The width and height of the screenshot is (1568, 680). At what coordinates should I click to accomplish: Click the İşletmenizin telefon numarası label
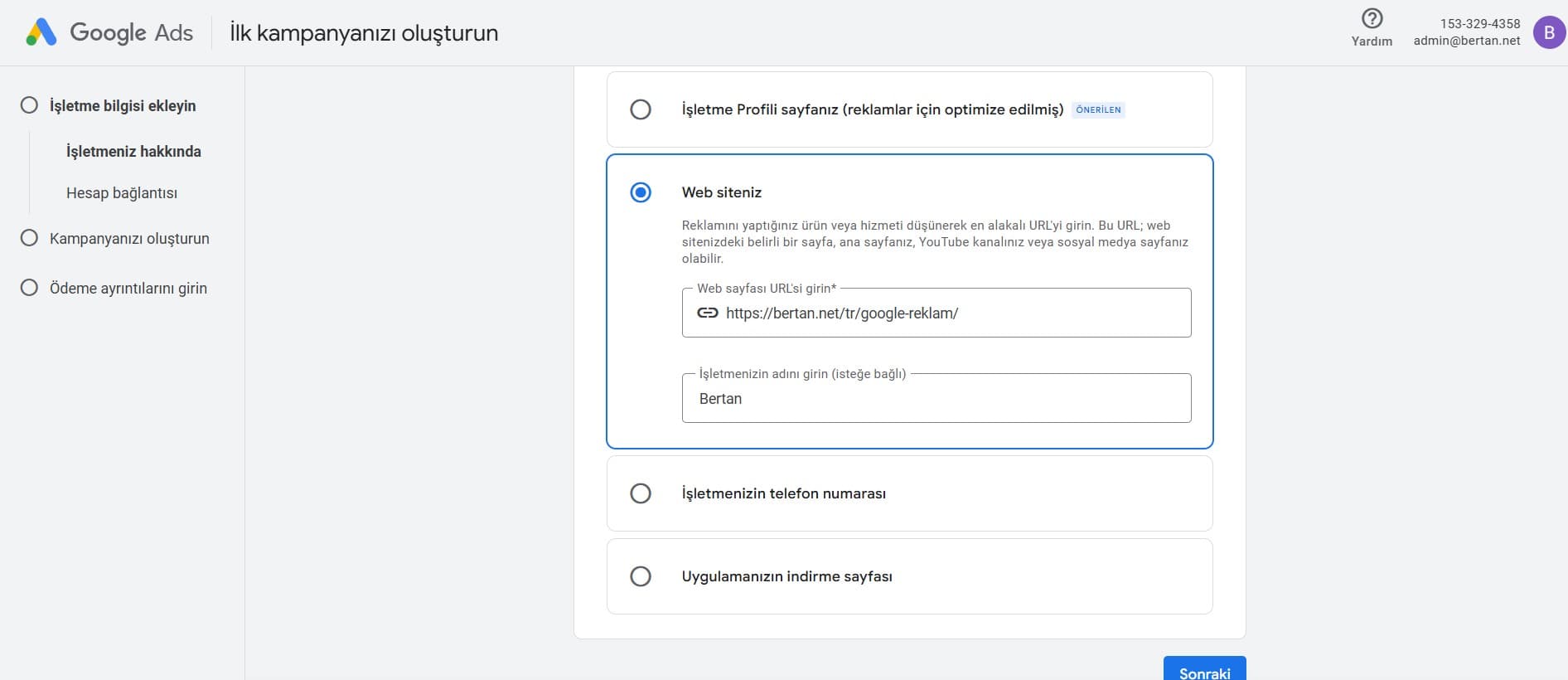784,493
